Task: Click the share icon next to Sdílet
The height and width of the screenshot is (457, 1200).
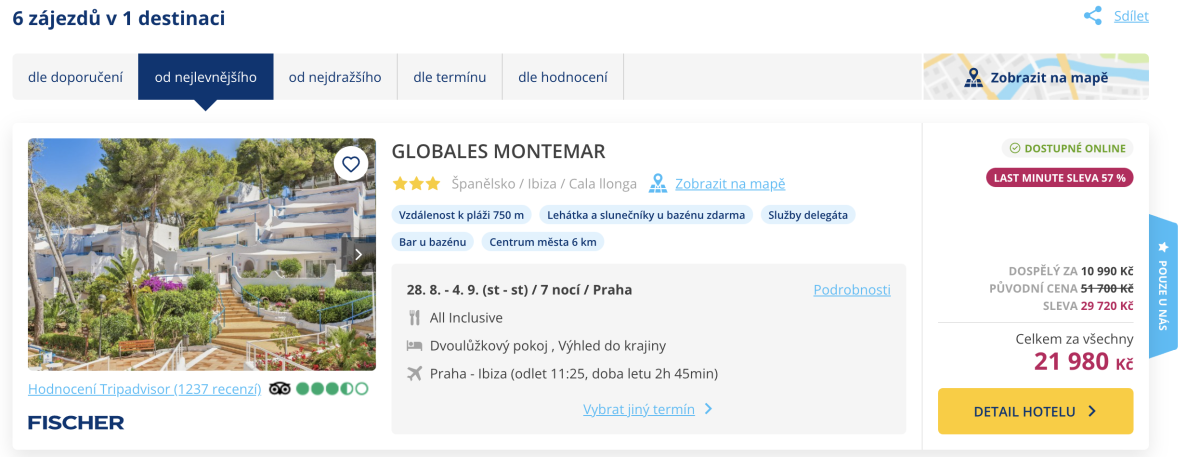Action: (1093, 16)
